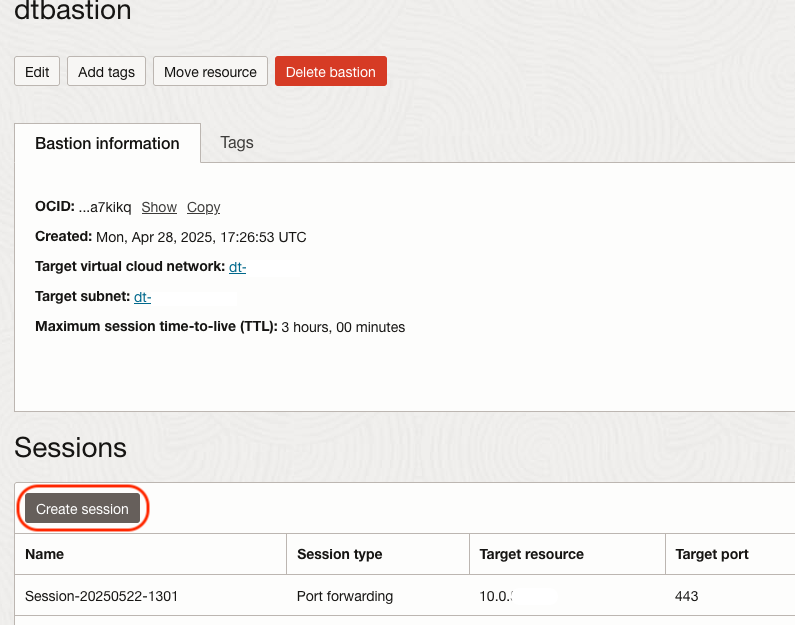
Task: Open the Add tags dialog
Action: [107, 72]
